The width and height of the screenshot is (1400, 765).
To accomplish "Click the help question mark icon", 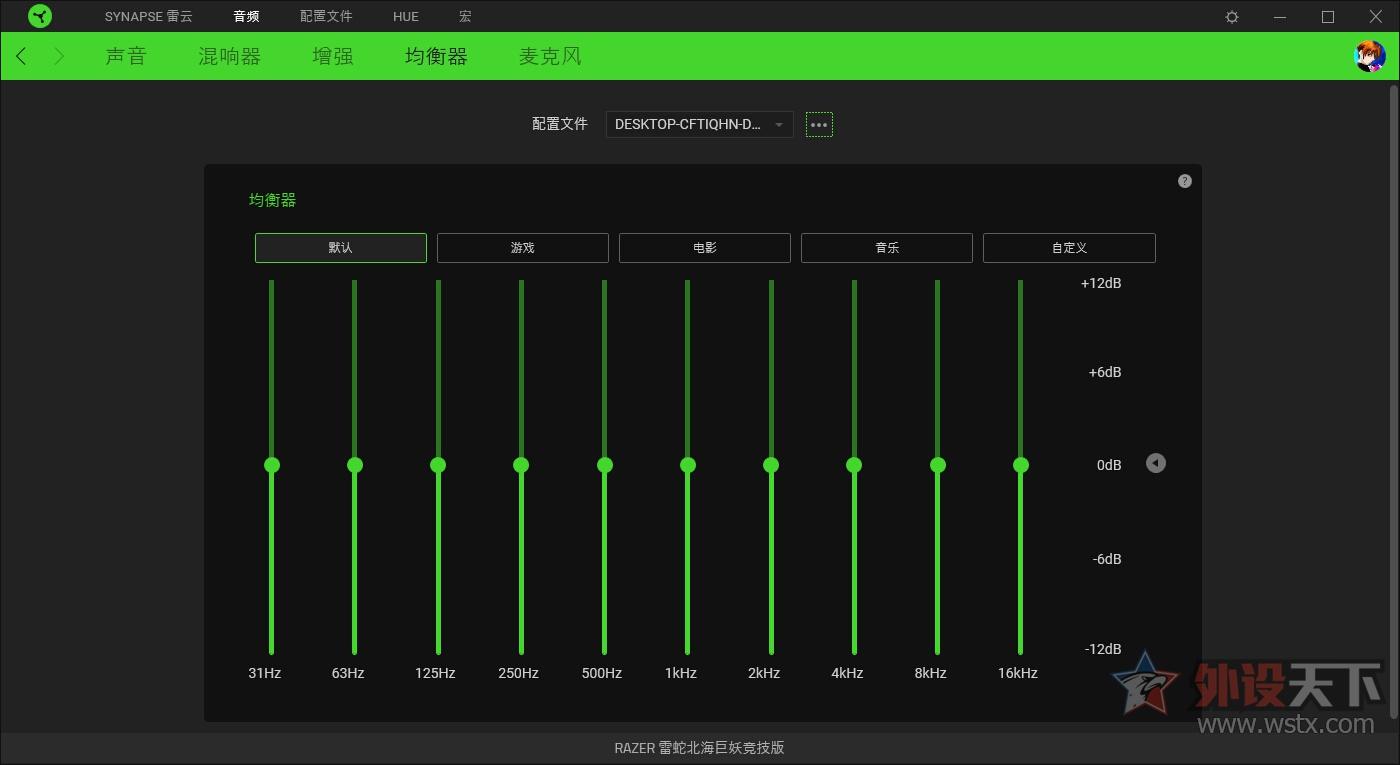I will [x=1185, y=181].
